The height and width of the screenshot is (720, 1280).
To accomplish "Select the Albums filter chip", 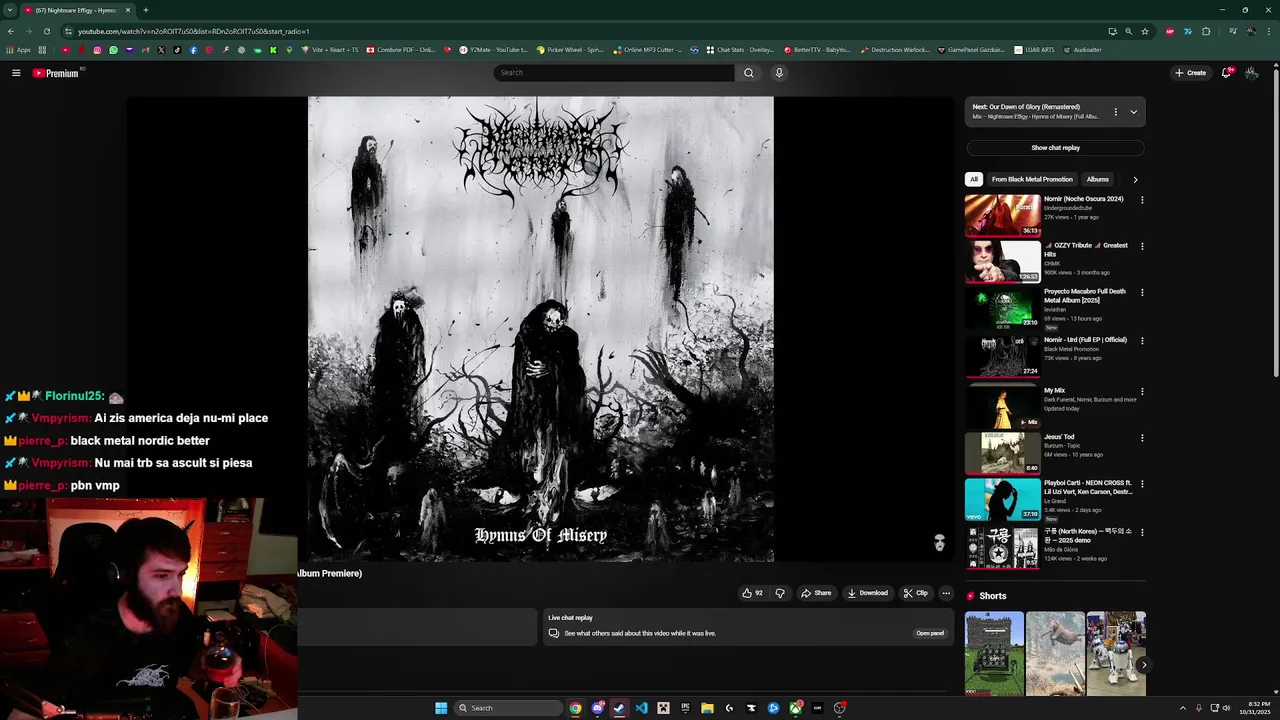I will [x=1098, y=180].
